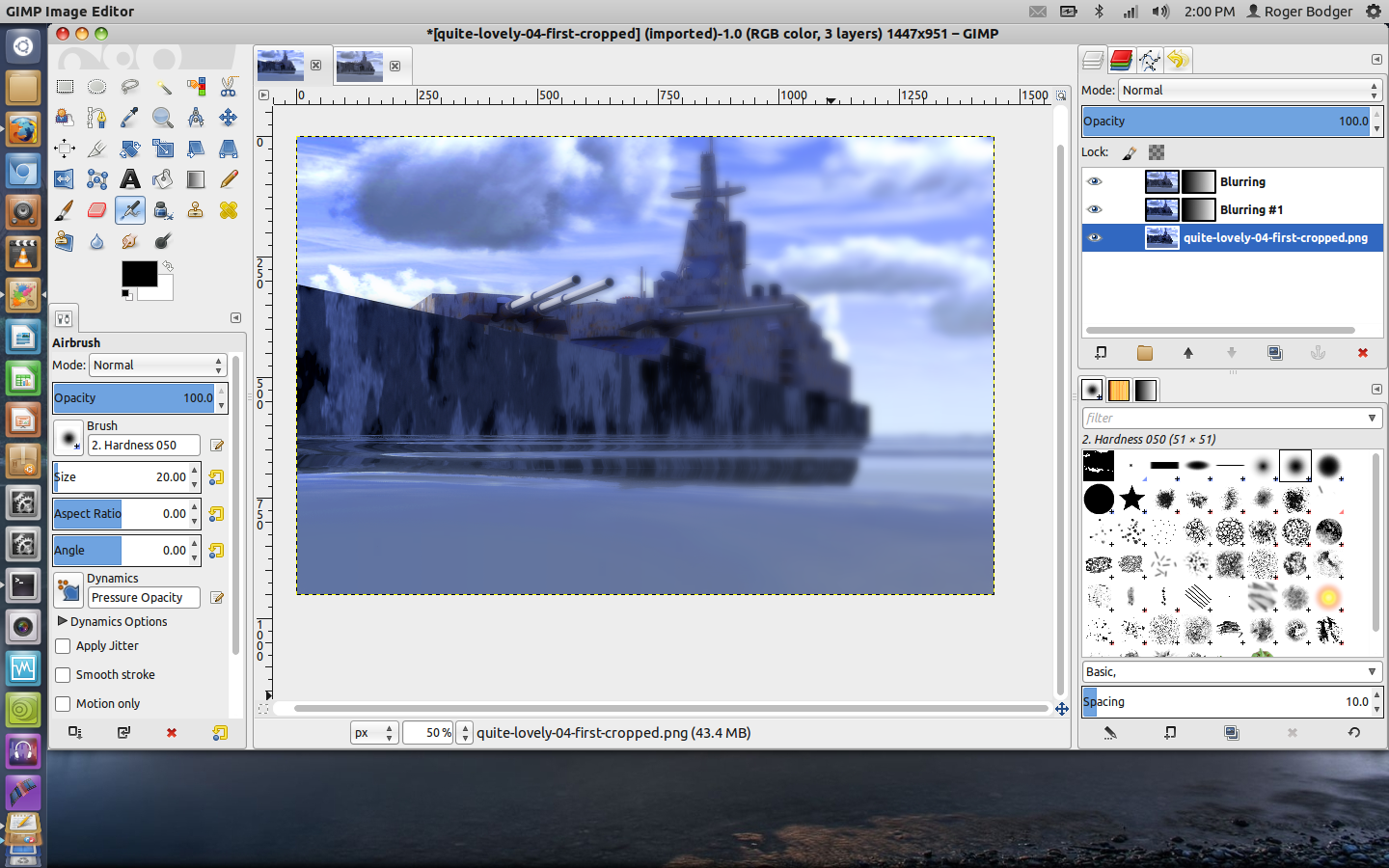Select the Blur/Sharpen droplet tool
The image size is (1389, 868).
(x=97, y=241)
